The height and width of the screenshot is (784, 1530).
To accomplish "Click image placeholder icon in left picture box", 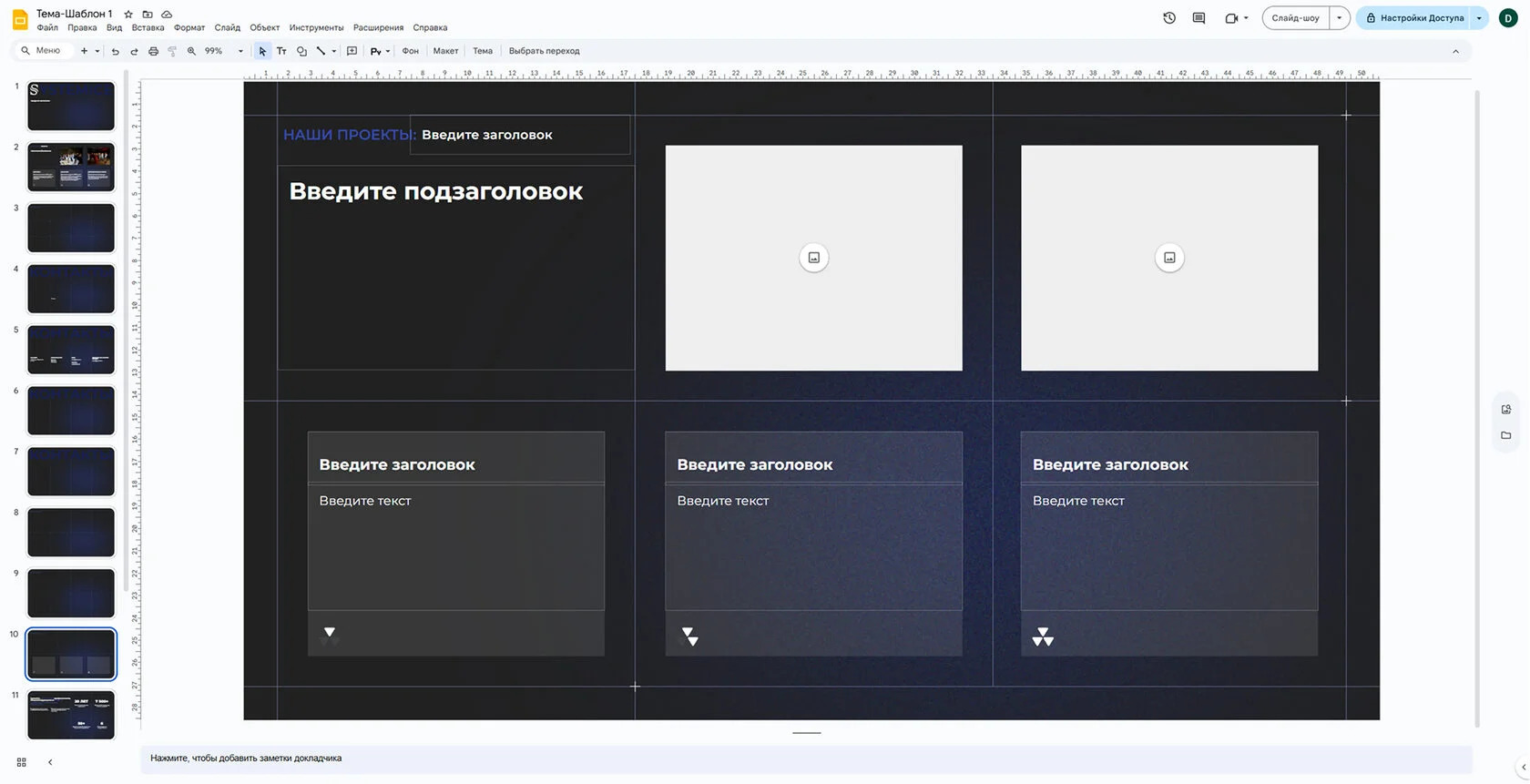I will pos(814,258).
